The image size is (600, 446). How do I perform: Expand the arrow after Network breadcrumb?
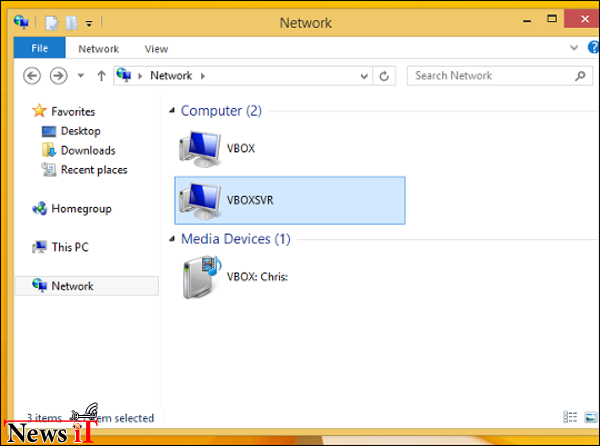(x=203, y=76)
